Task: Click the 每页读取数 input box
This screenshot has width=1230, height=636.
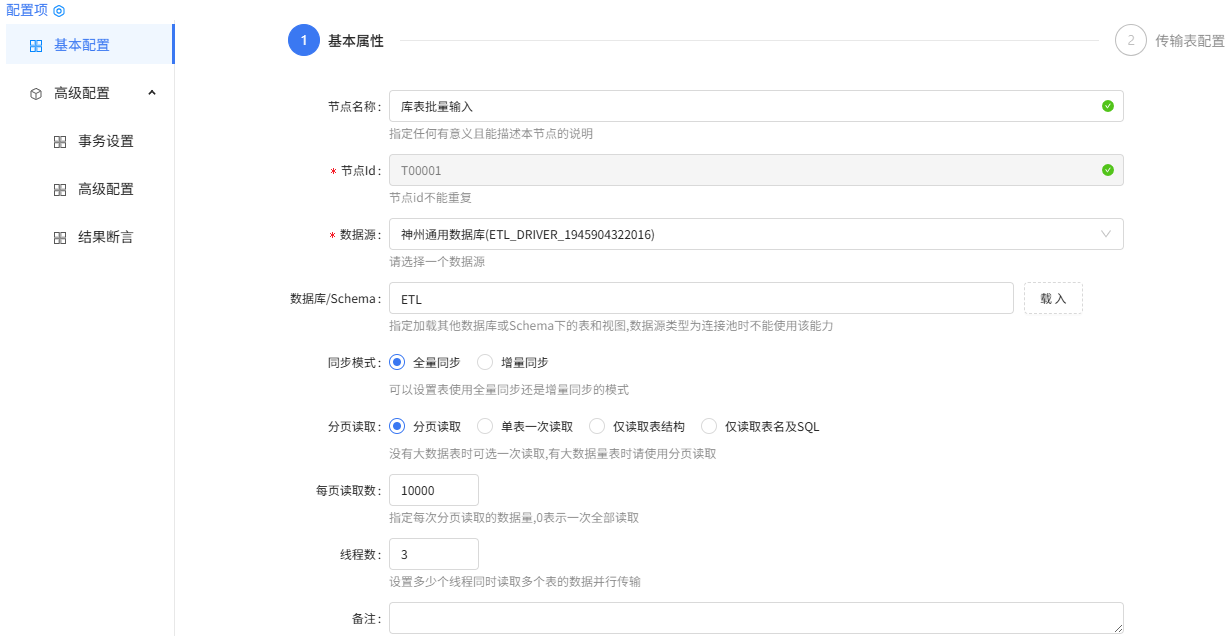Action: pyautogui.click(x=433, y=489)
